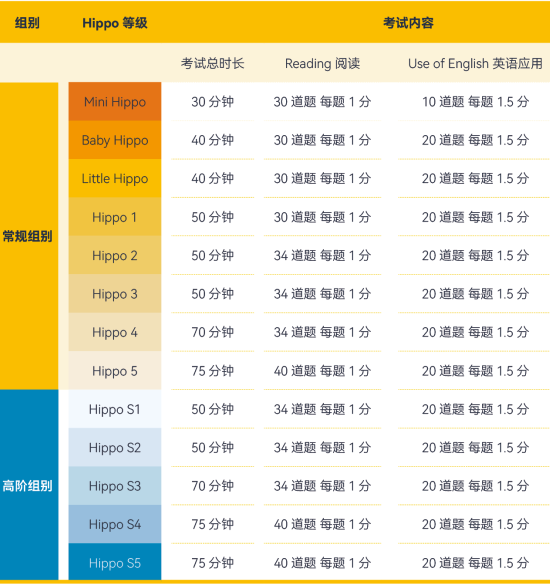Select the Hippo S2 level cell

[115, 448]
